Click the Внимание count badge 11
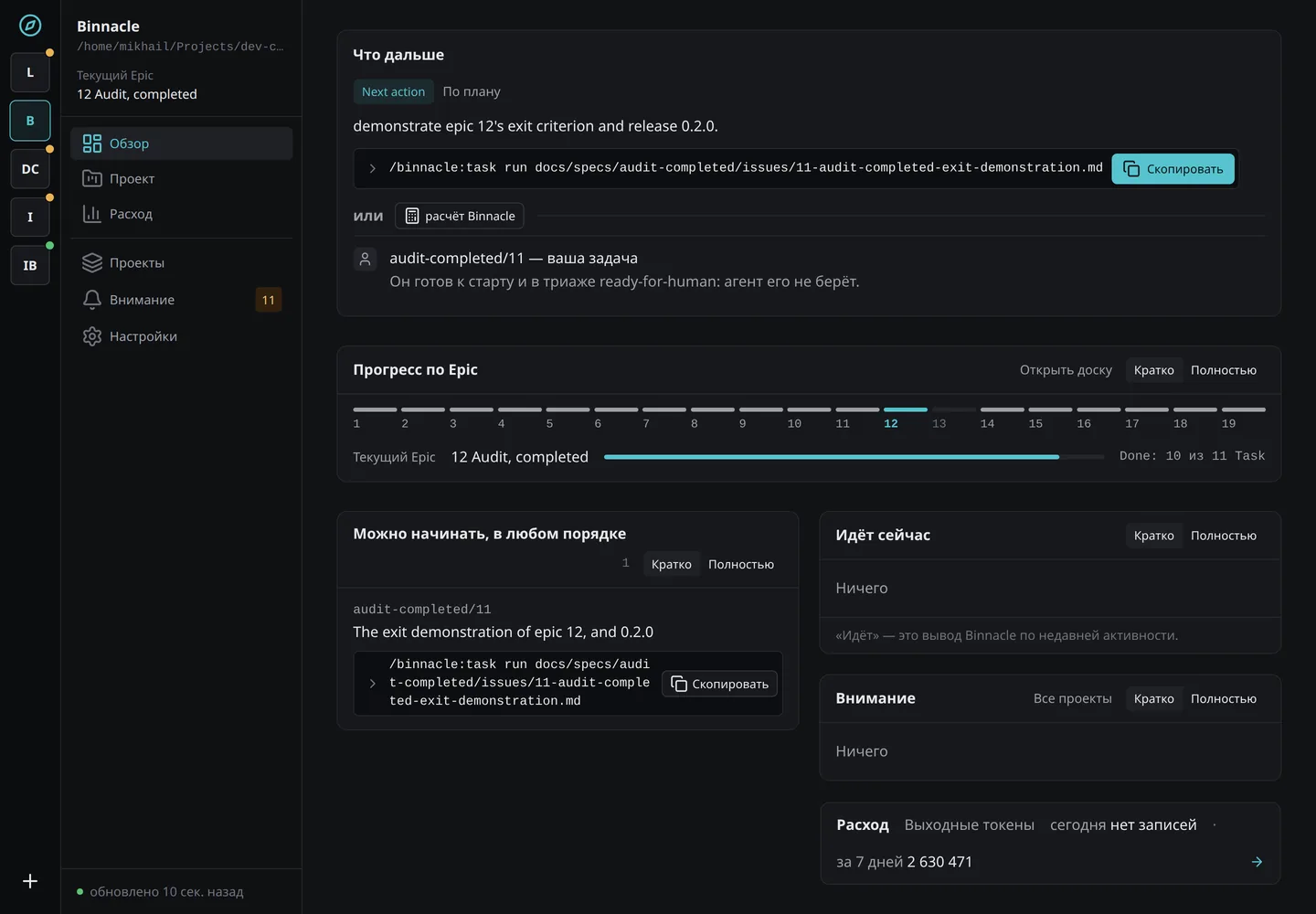1316x914 pixels. pos(269,300)
